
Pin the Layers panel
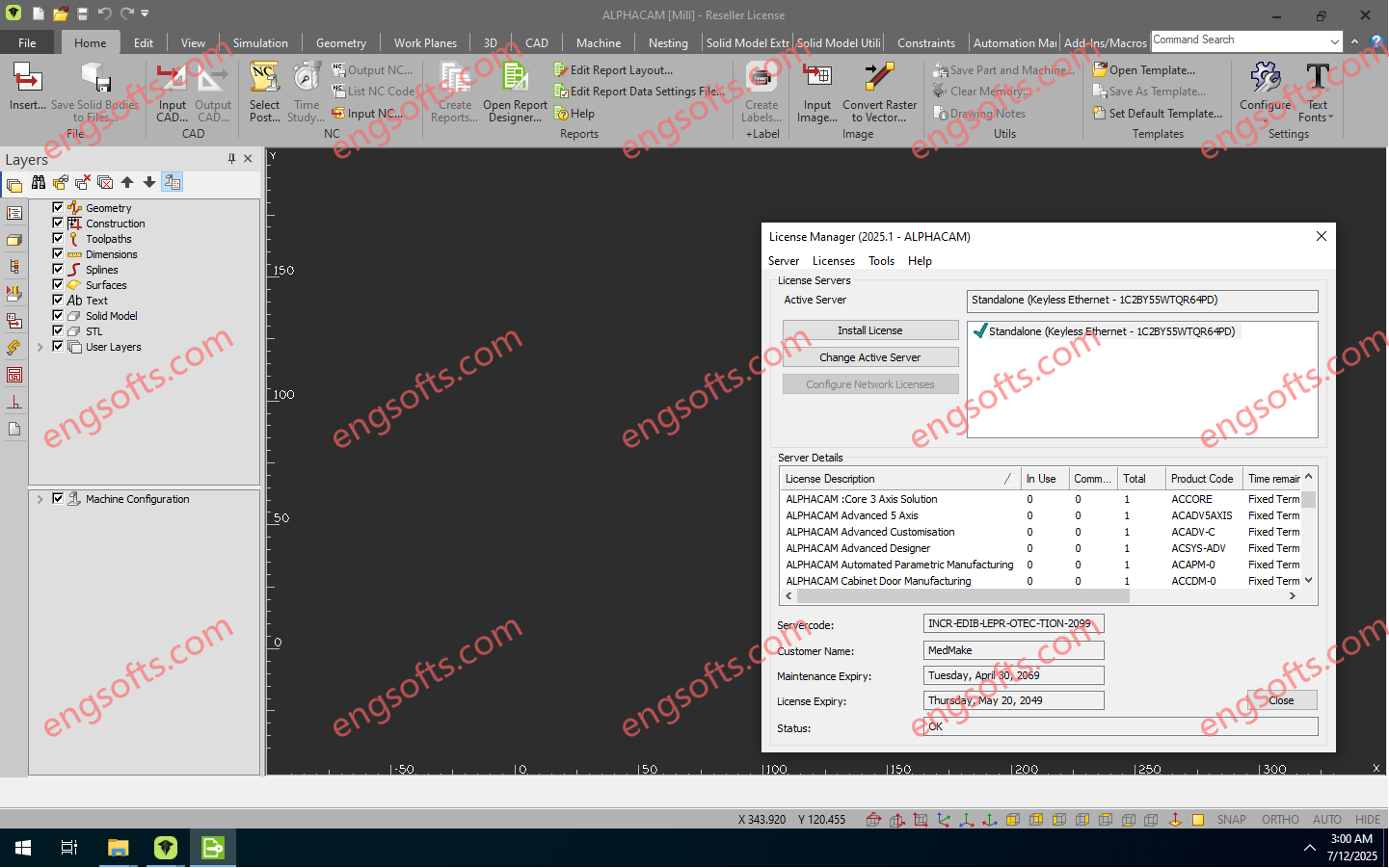(x=231, y=159)
